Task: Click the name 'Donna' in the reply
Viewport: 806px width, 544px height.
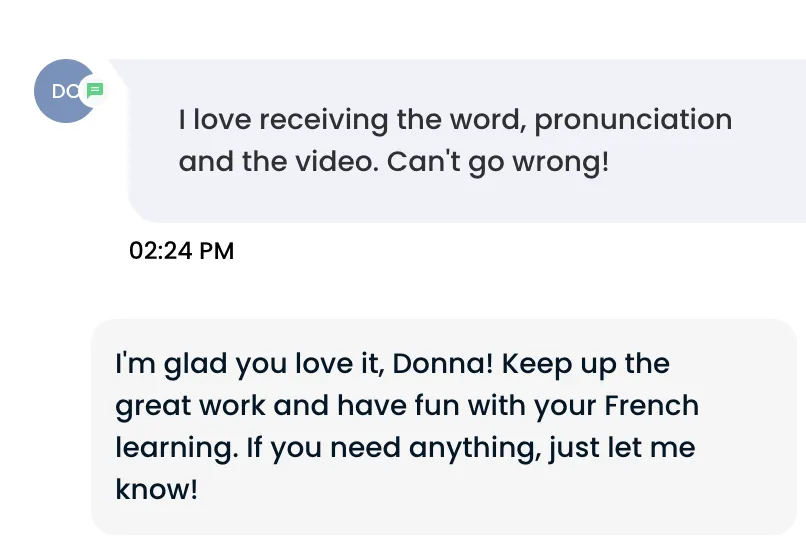Action: point(443,364)
